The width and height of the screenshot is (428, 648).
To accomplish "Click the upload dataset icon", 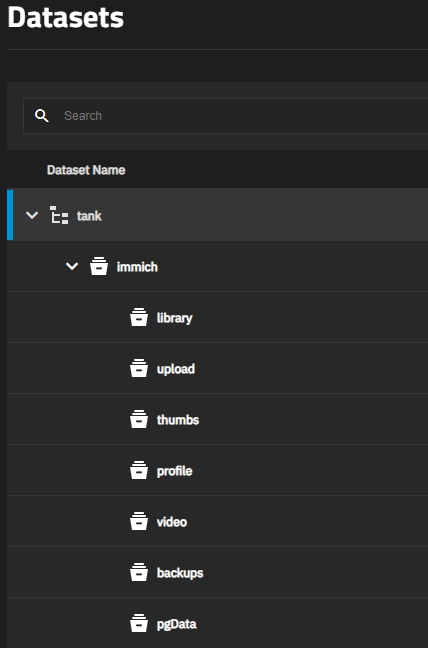I will click(139, 369).
